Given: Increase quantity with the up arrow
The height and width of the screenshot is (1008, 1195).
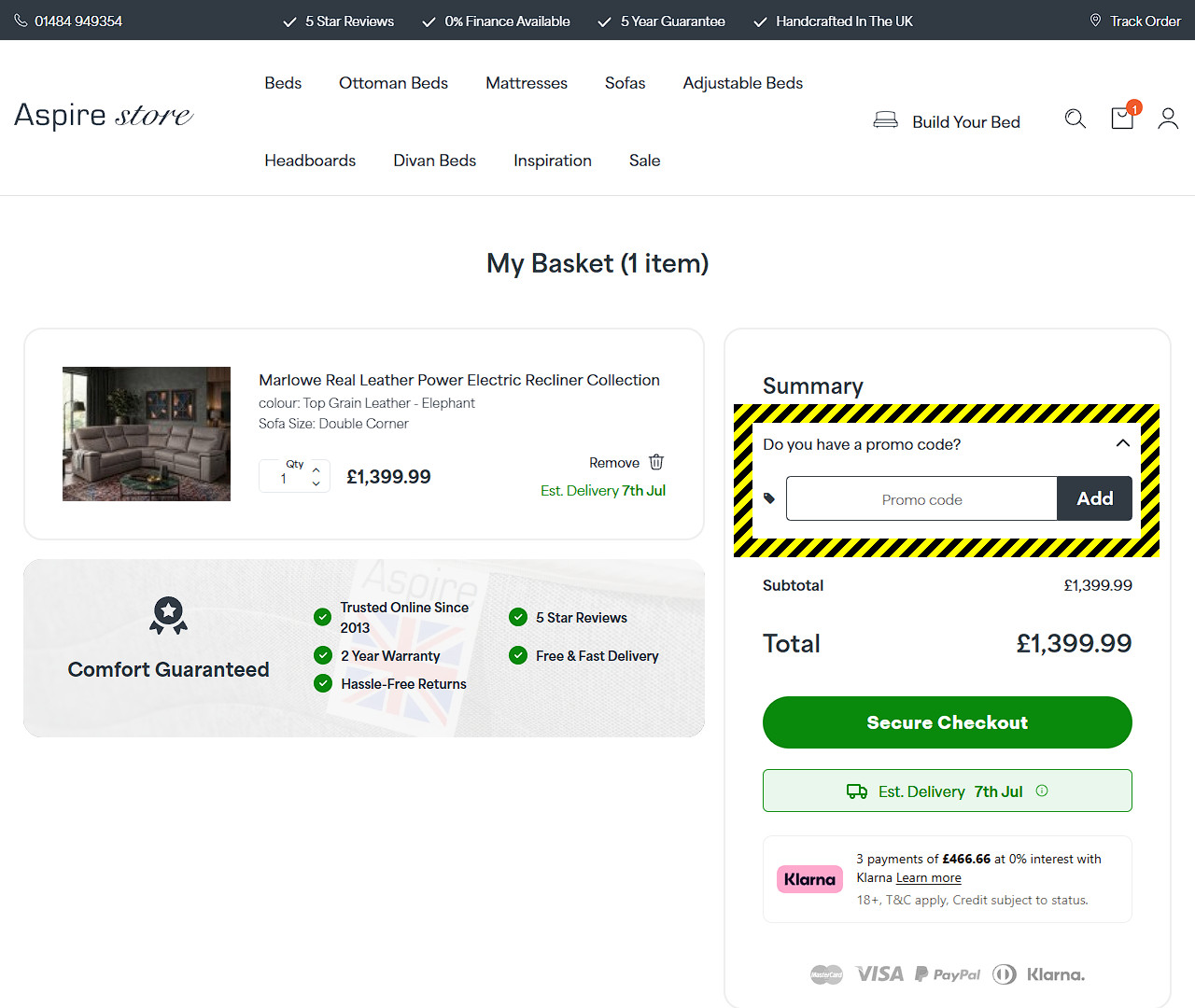Looking at the screenshot, I should (316, 469).
